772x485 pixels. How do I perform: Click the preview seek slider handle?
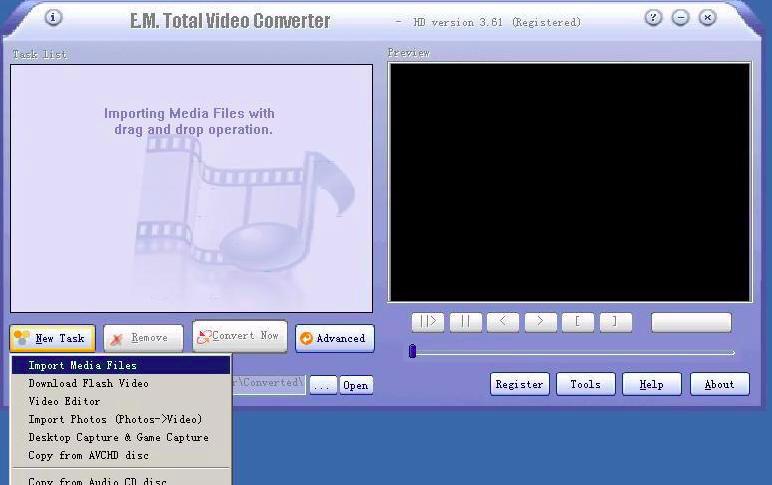(413, 351)
